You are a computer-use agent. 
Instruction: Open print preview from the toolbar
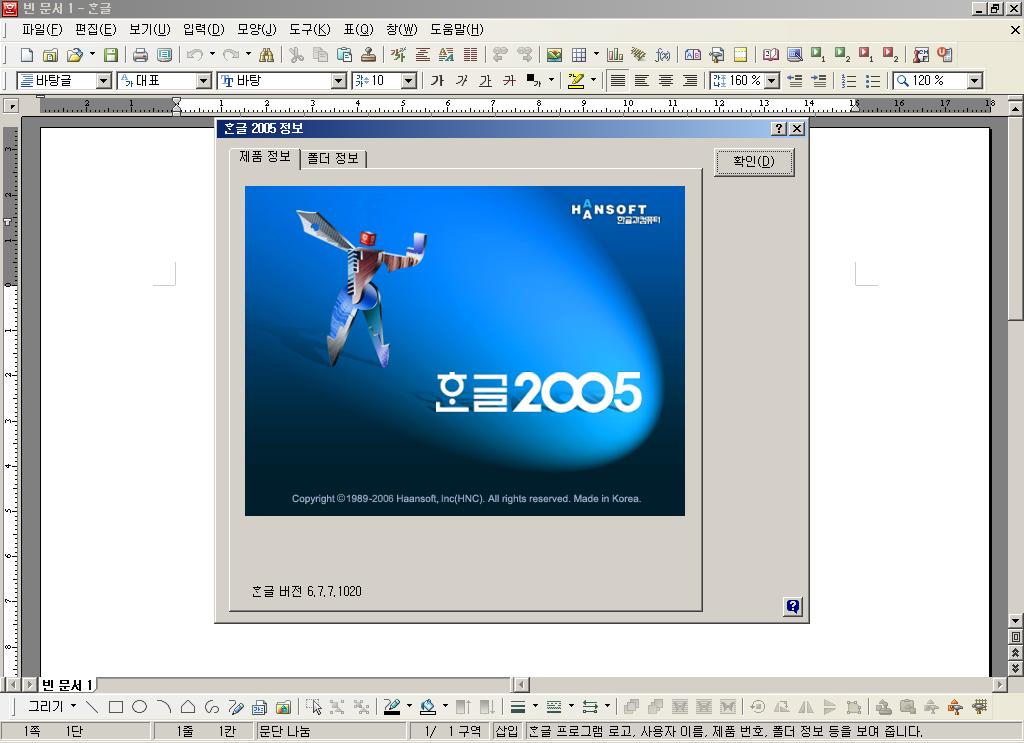[x=164, y=55]
